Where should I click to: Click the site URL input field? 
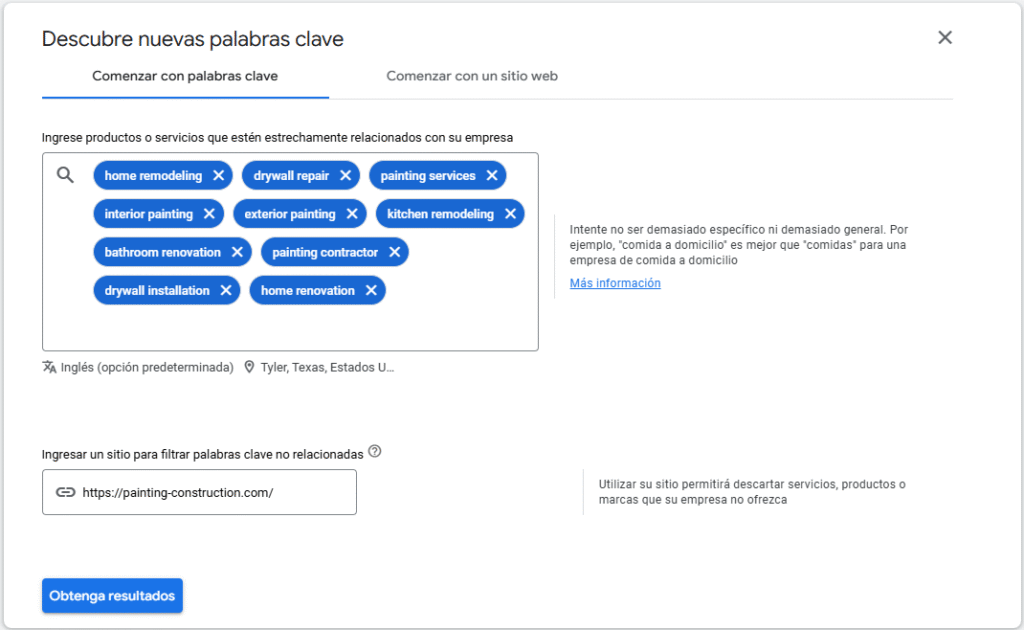199,492
